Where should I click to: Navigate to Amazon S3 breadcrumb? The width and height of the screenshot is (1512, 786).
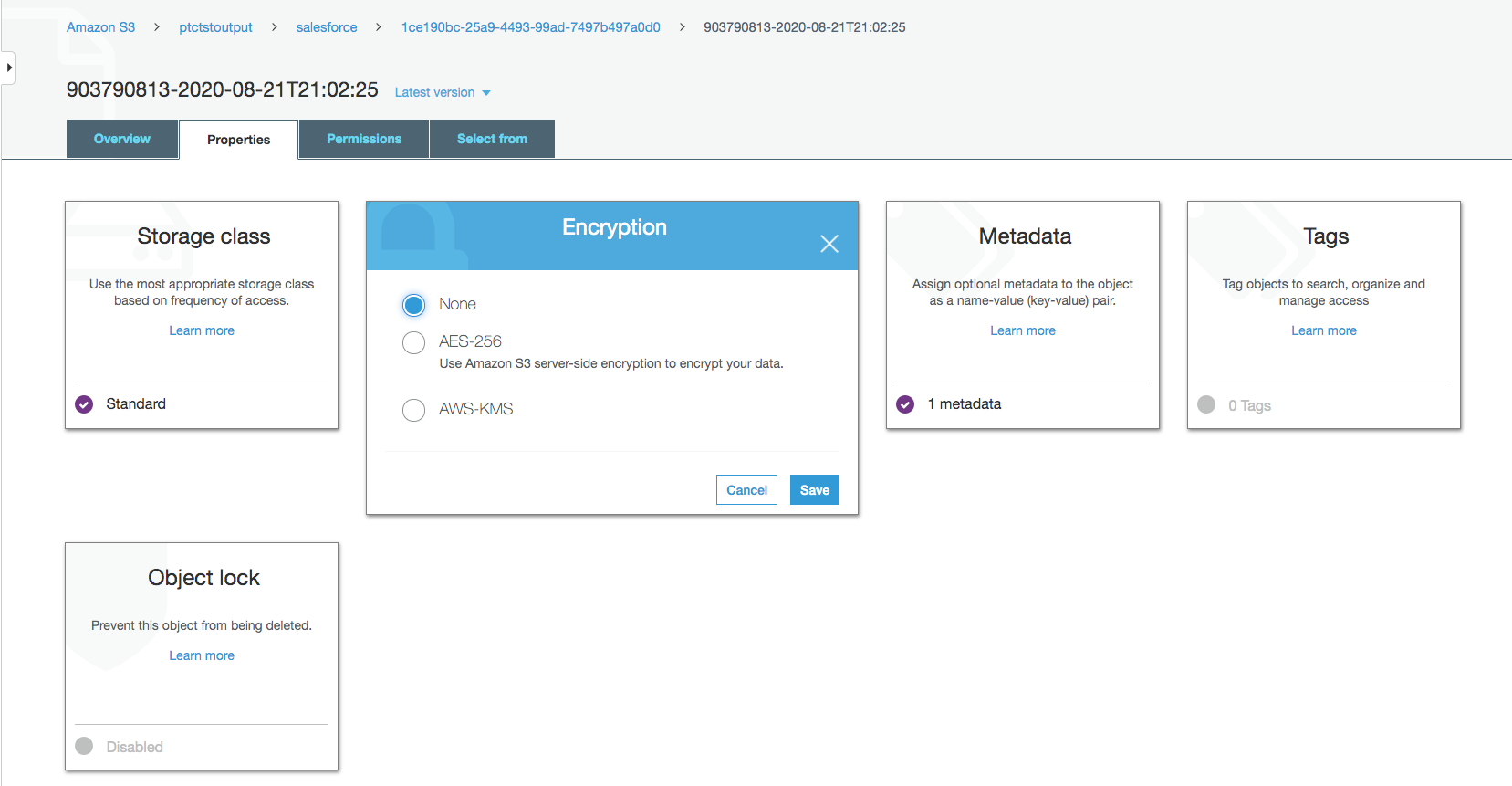100,27
